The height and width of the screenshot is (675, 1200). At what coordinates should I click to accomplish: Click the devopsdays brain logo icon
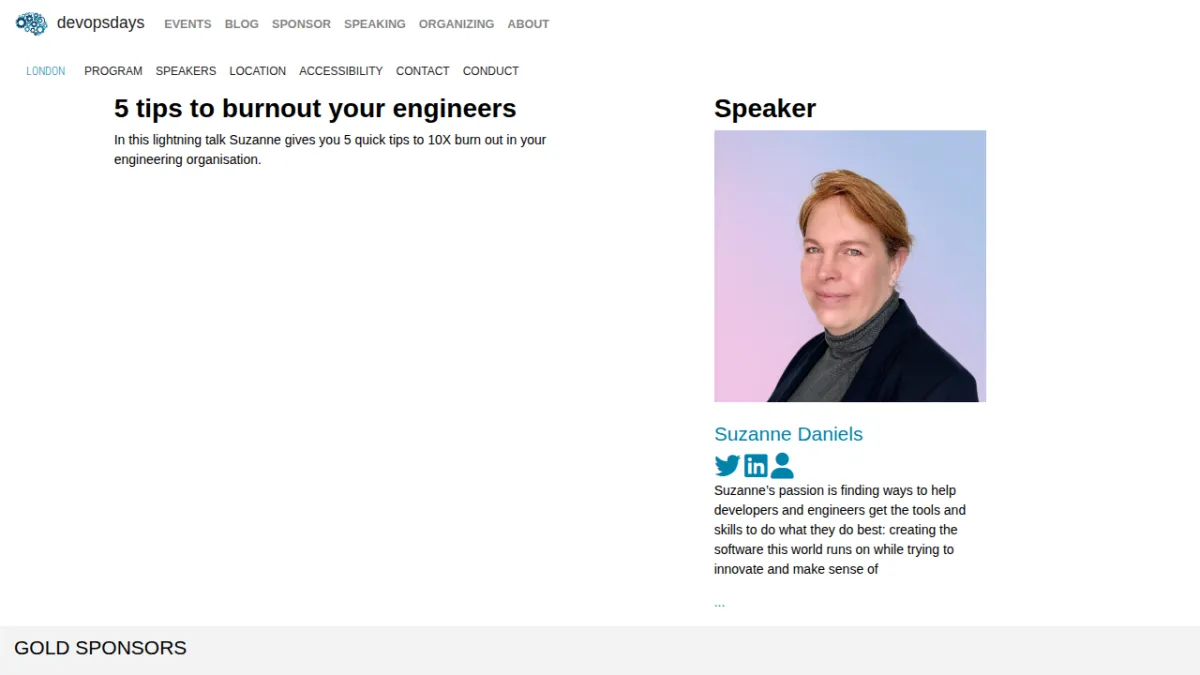(31, 23)
